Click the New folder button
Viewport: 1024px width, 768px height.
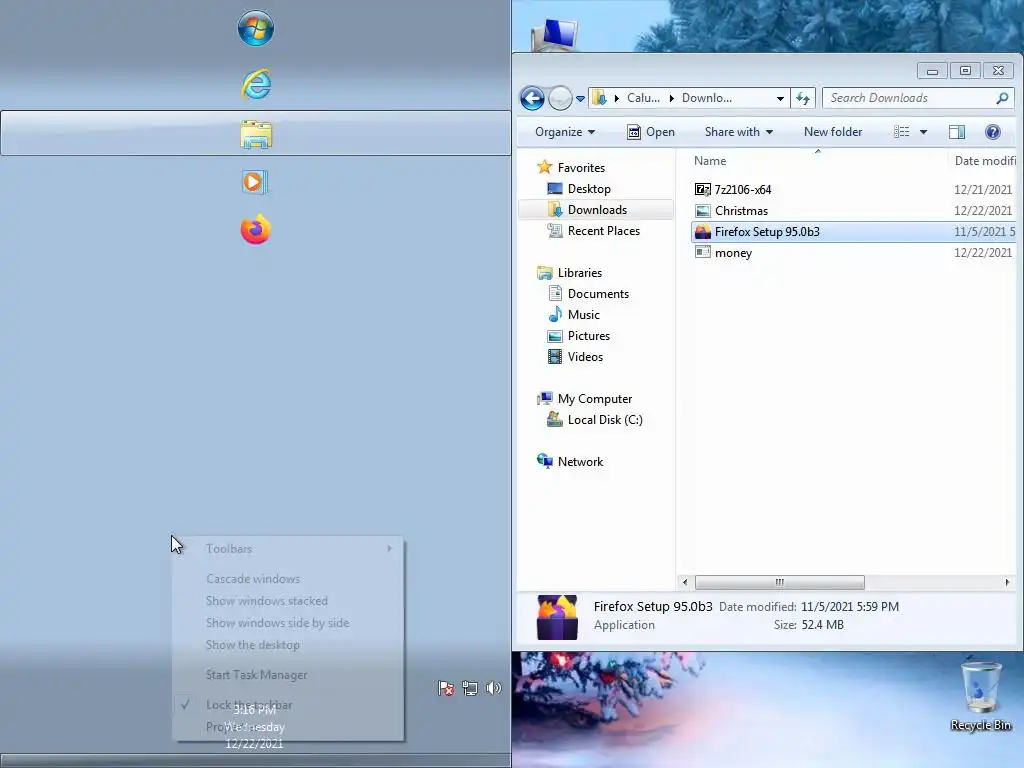pyautogui.click(x=833, y=132)
